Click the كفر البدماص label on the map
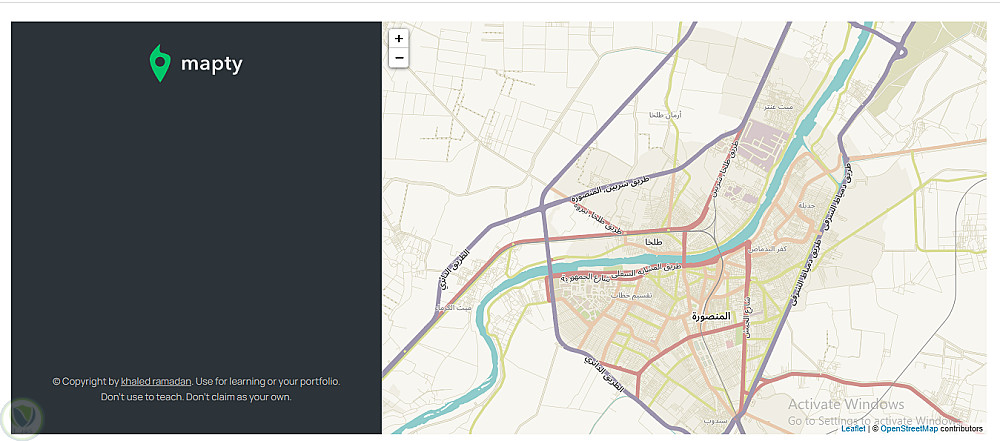Viewport: 1000px width, 441px height. pos(769,247)
